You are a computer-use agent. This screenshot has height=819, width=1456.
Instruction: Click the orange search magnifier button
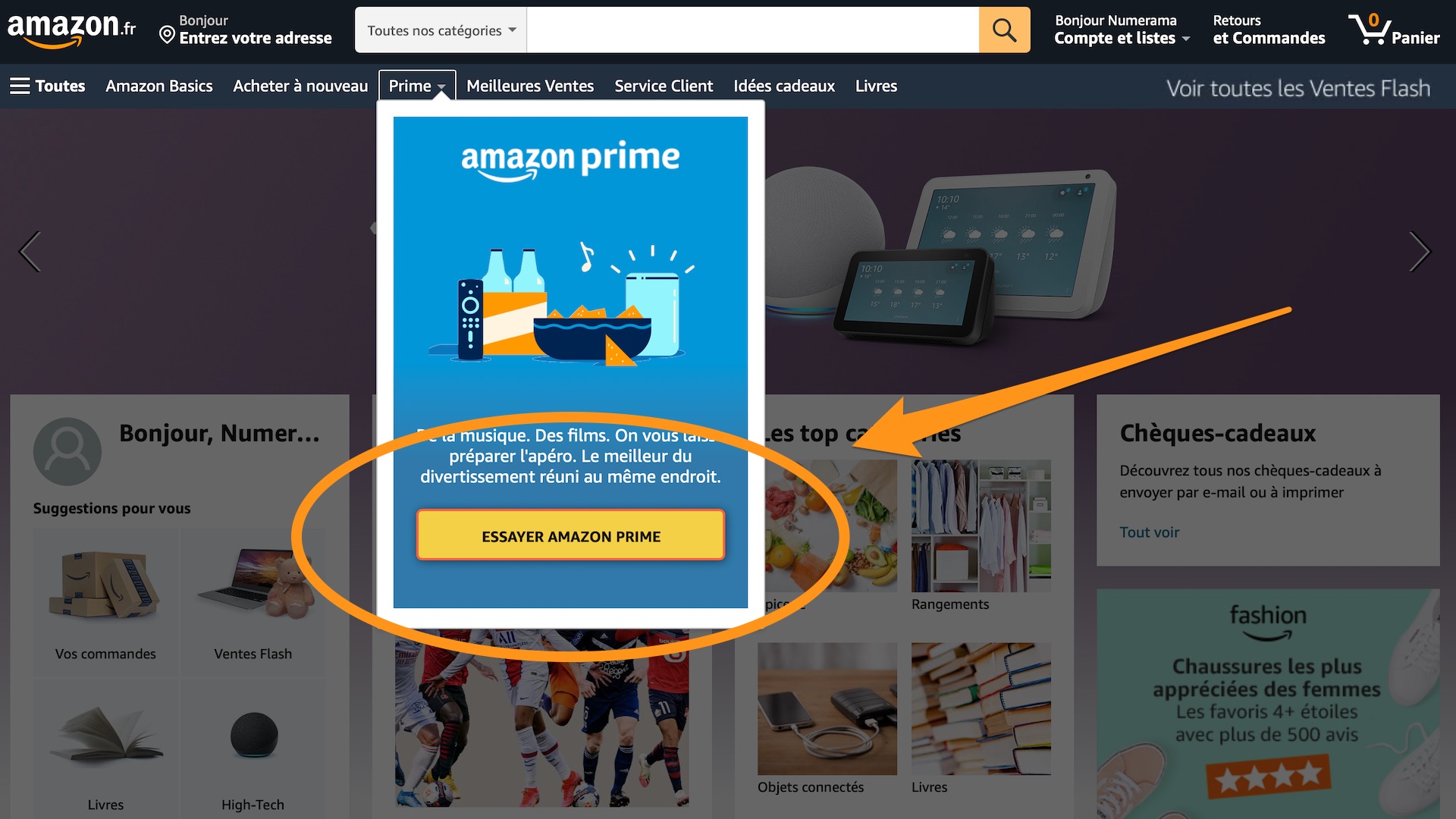[1004, 30]
